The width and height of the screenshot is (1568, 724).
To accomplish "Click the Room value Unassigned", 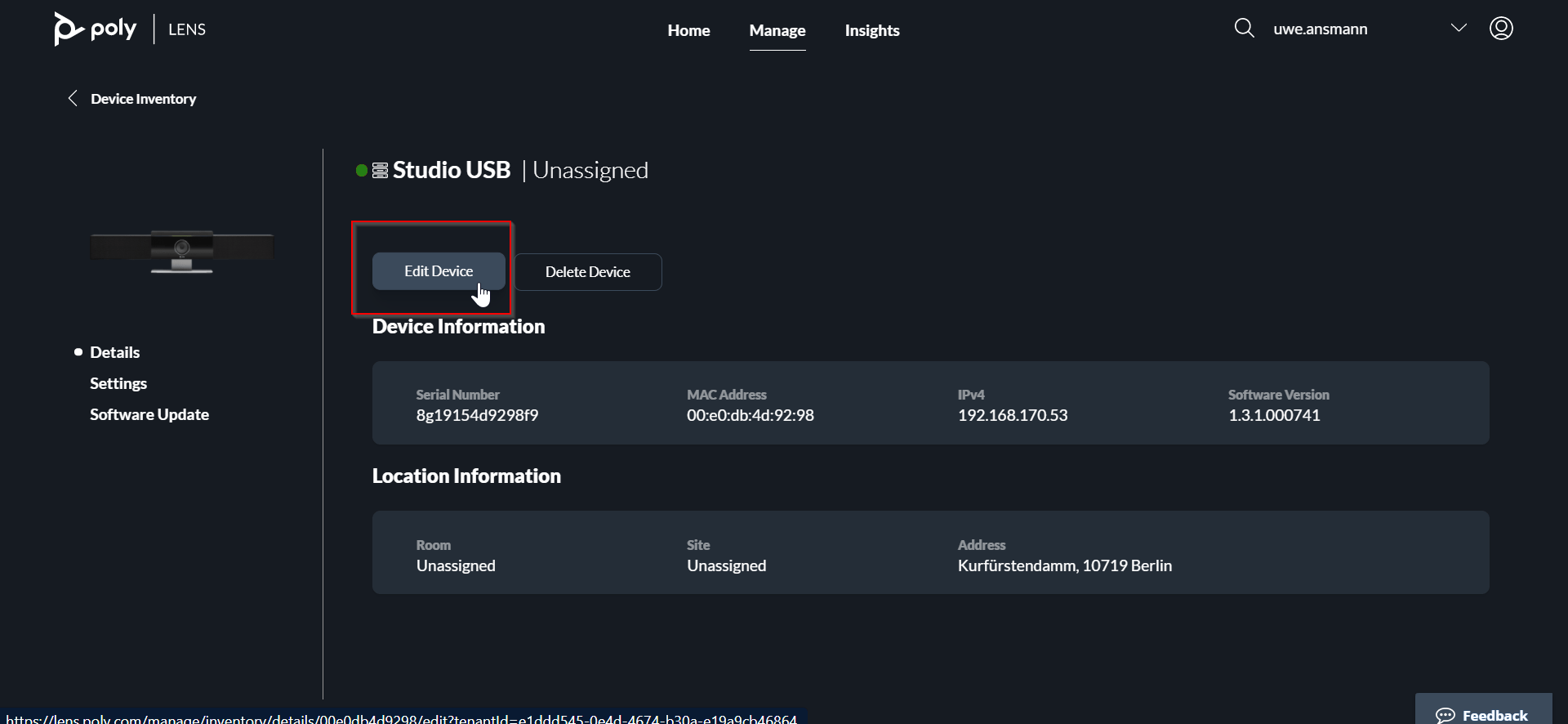I will tap(456, 565).
